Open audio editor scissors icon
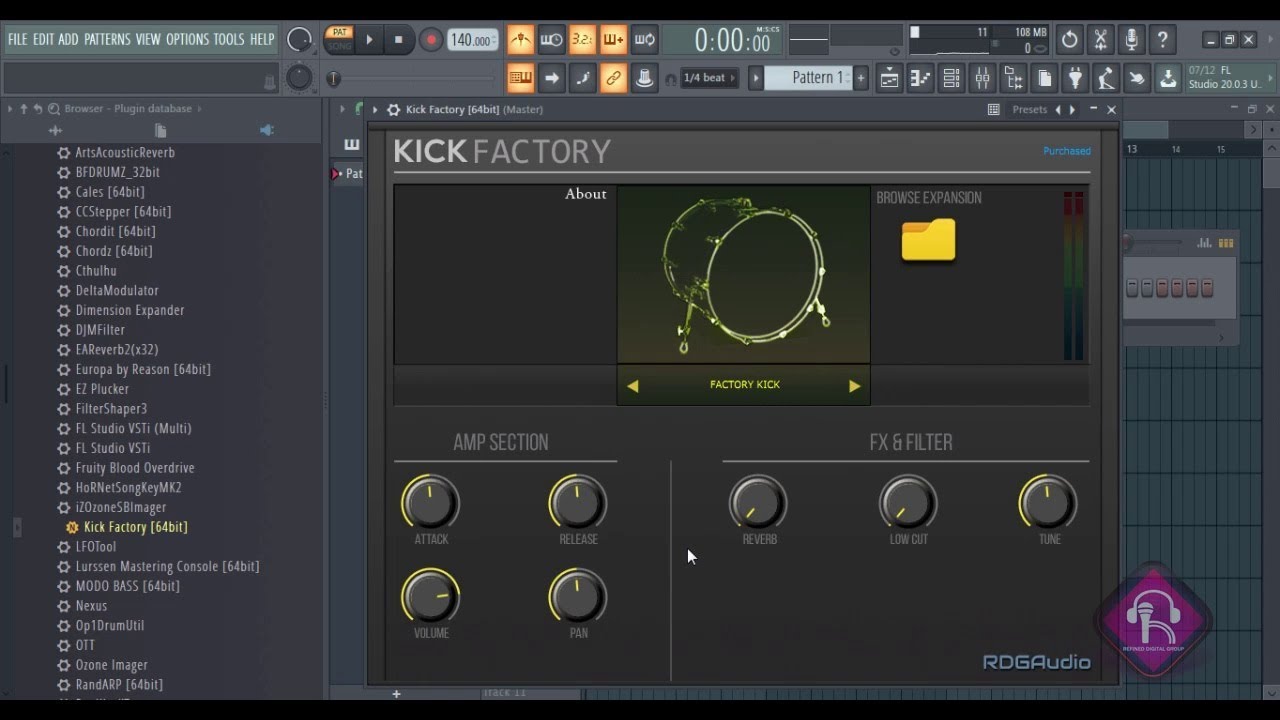 point(1100,40)
